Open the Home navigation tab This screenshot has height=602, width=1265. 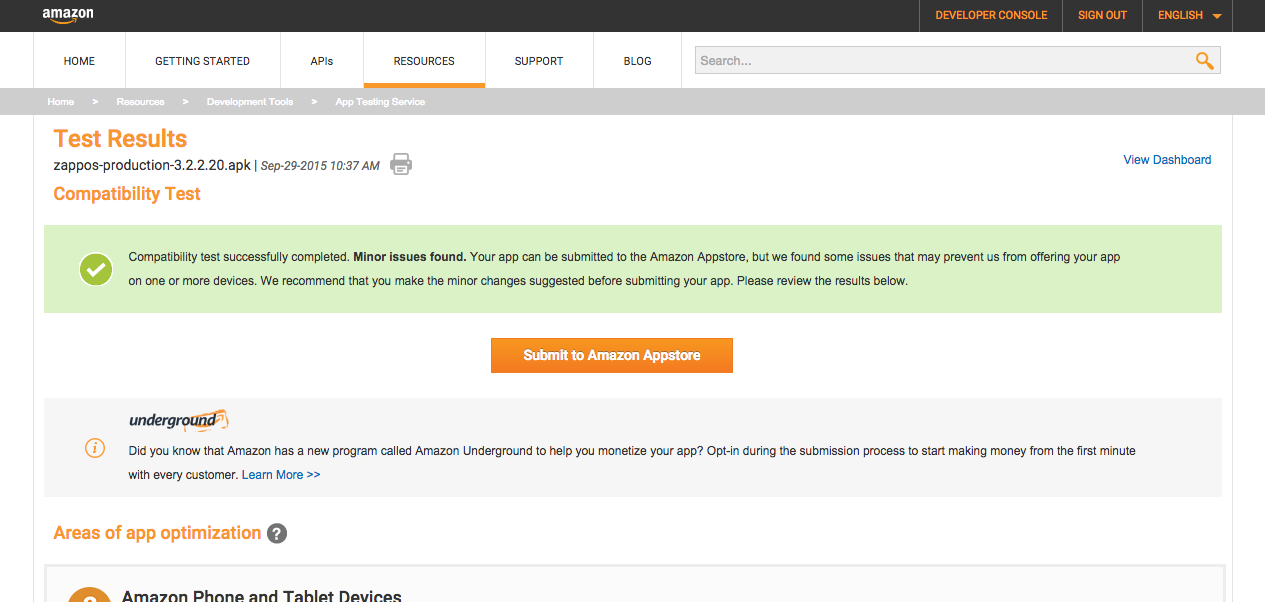pyautogui.click(x=79, y=61)
